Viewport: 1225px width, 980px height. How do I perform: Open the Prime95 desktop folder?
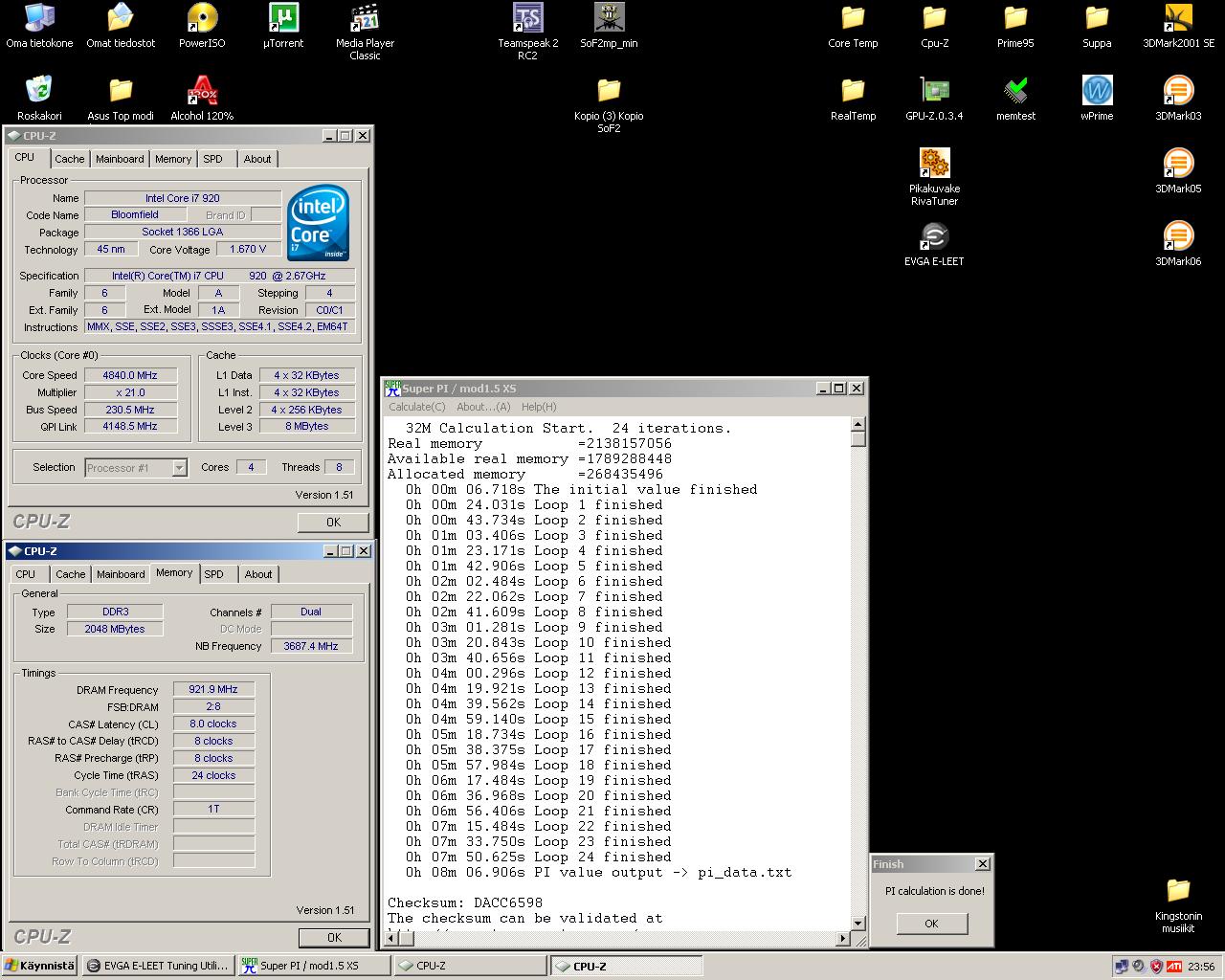point(1015,26)
